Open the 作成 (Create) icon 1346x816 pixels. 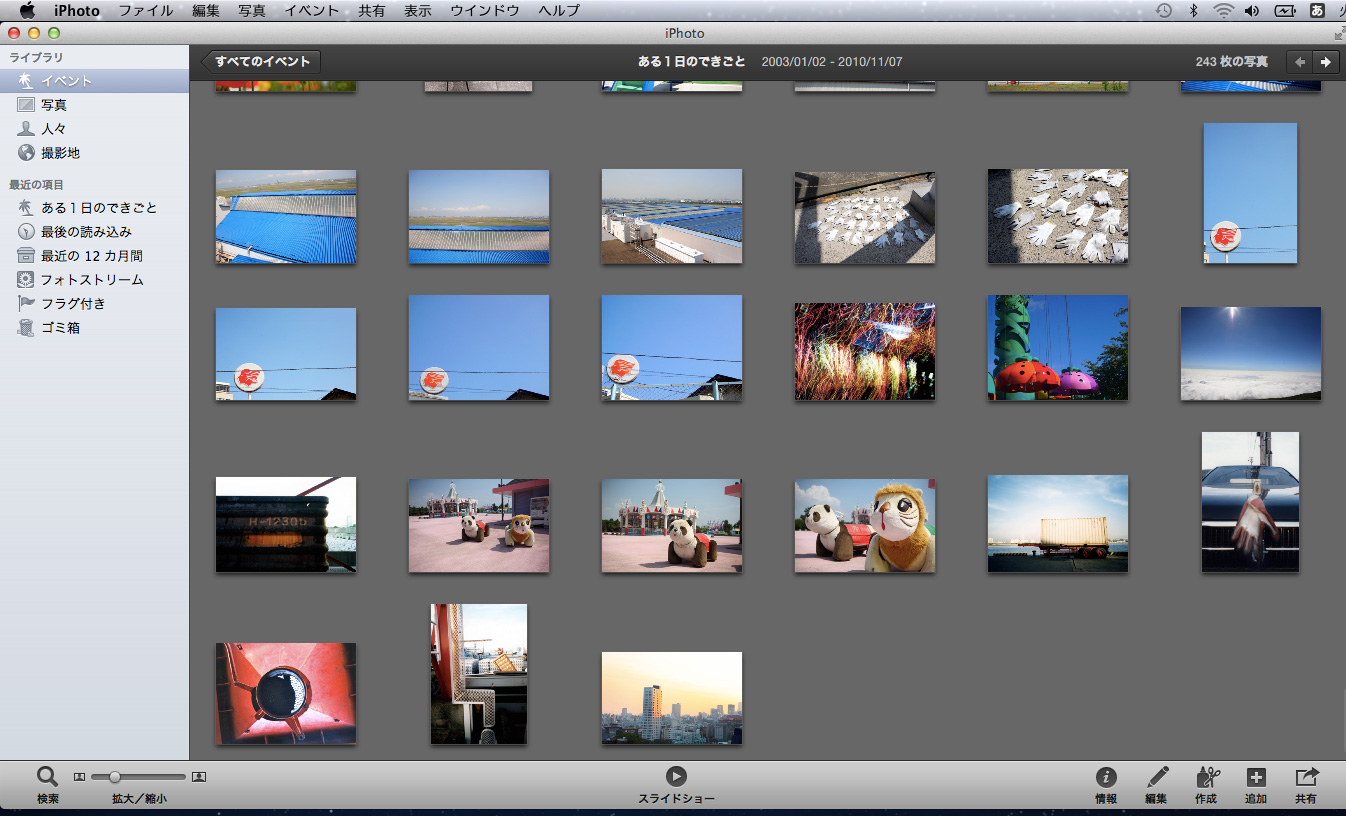point(1206,777)
